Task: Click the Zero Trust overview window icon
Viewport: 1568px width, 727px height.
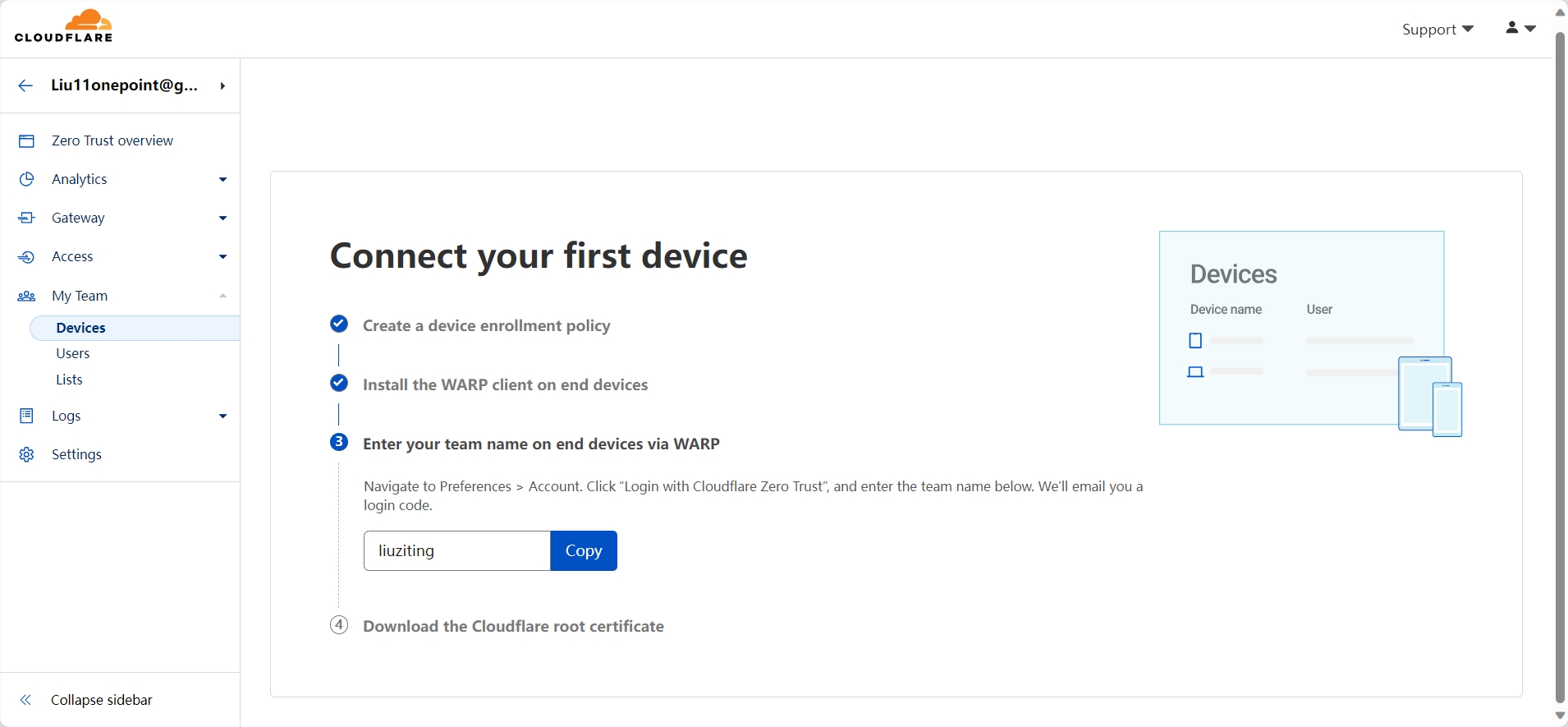Action: click(x=26, y=141)
